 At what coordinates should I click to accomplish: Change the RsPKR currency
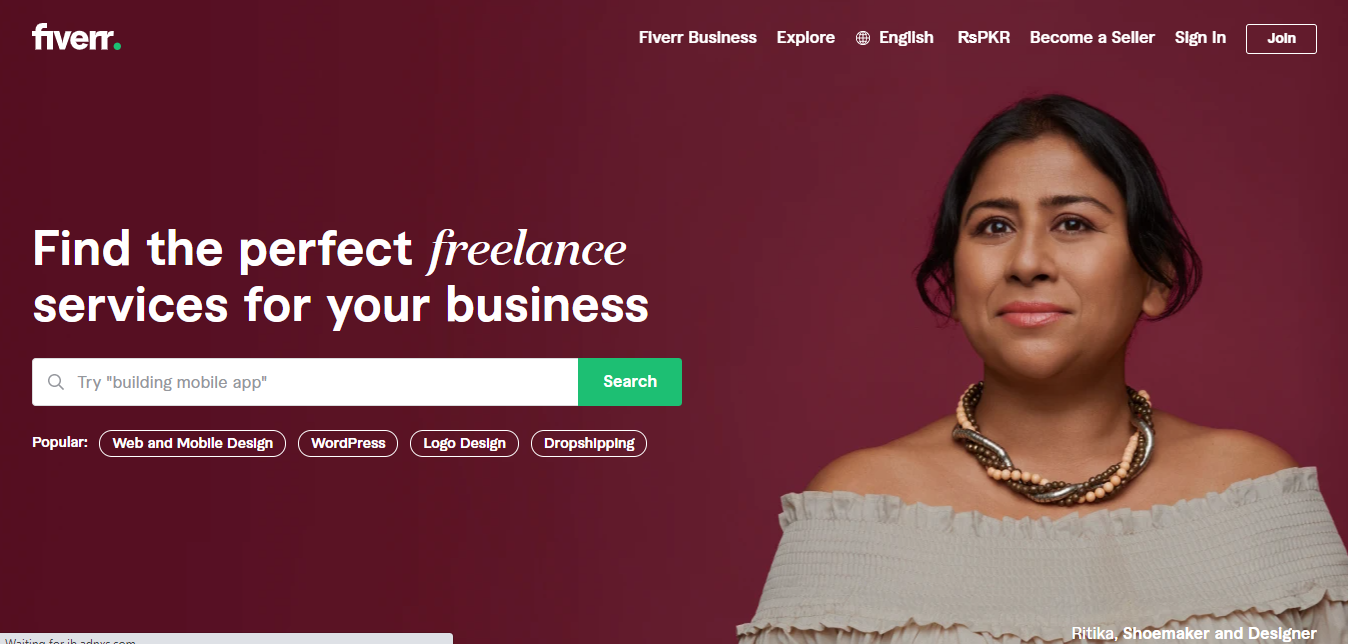[984, 38]
